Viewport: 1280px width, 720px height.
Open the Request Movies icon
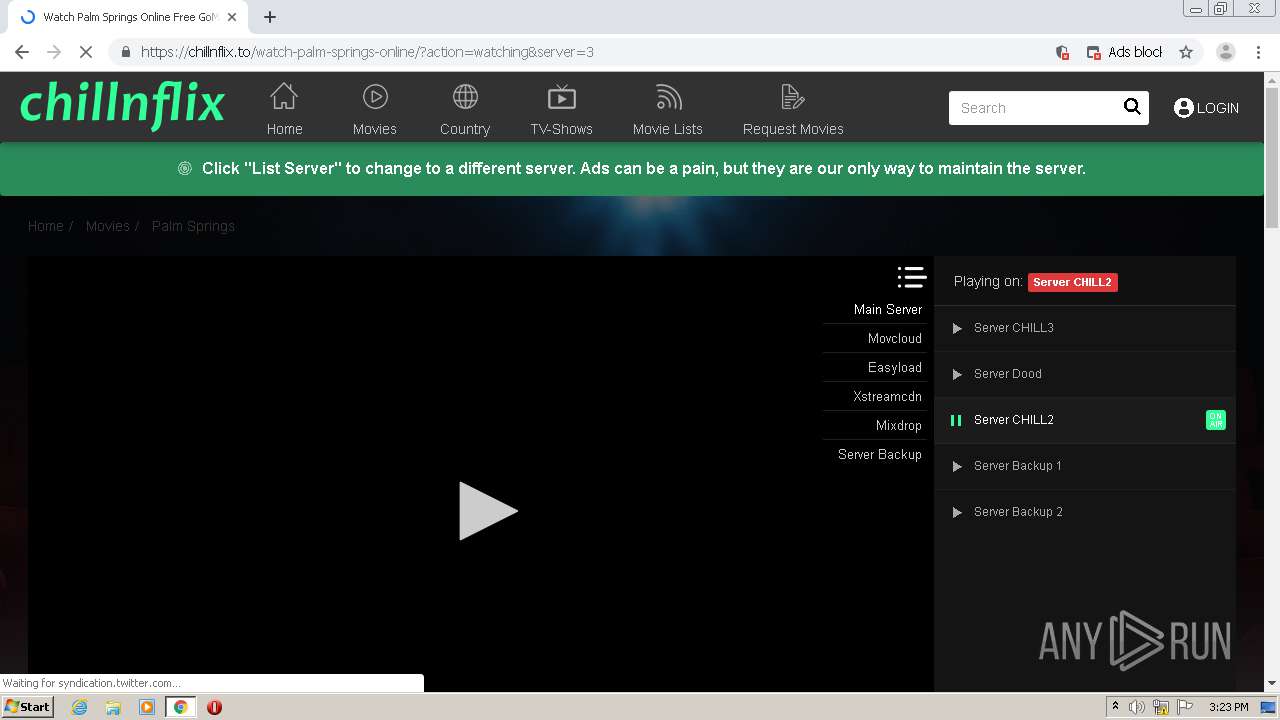793,96
